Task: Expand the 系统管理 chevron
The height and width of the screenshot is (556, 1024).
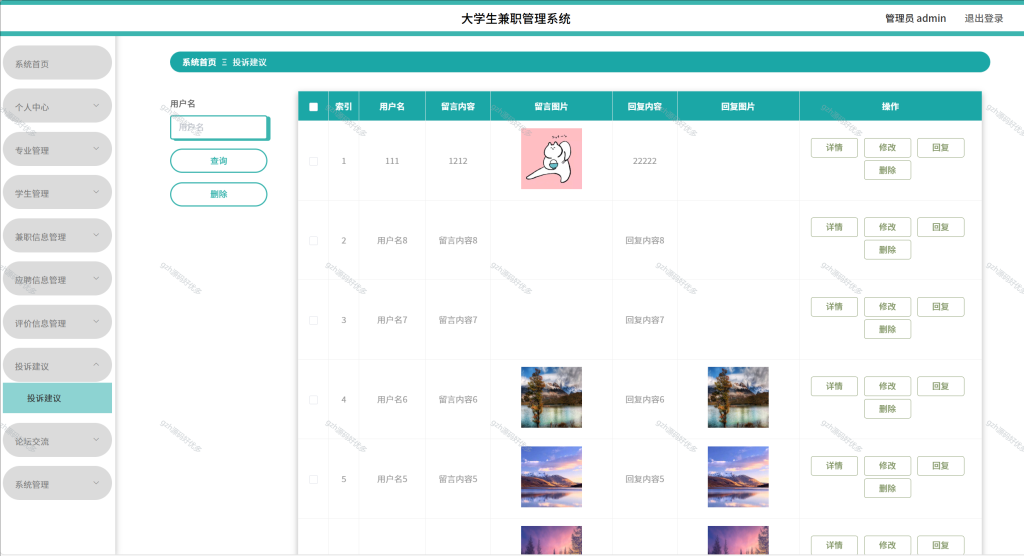Action: 96,483
